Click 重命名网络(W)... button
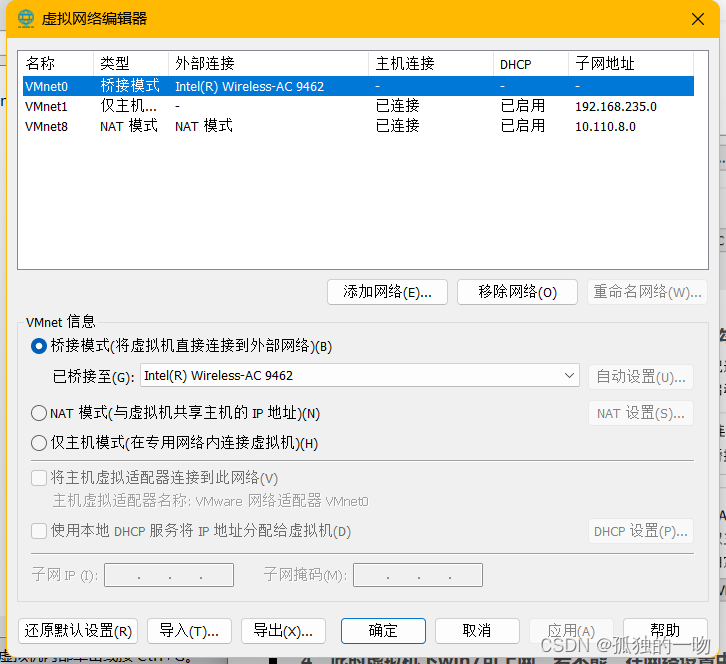Image resolution: width=726 pixels, height=664 pixels. (x=647, y=292)
